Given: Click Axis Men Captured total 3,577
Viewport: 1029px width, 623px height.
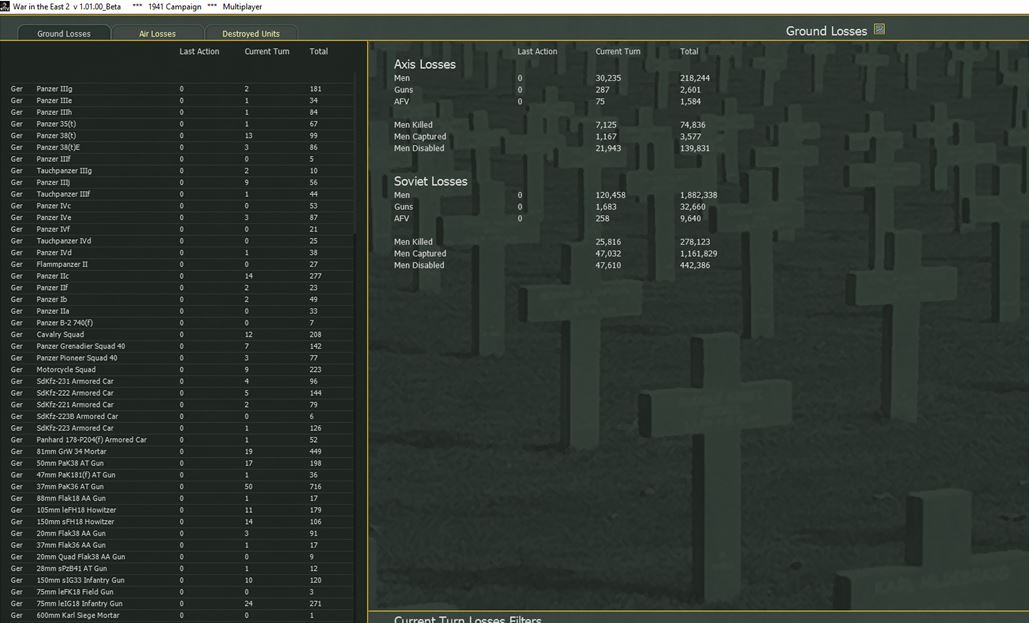Looking at the screenshot, I should pyautogui.click(x=690, y=137).
